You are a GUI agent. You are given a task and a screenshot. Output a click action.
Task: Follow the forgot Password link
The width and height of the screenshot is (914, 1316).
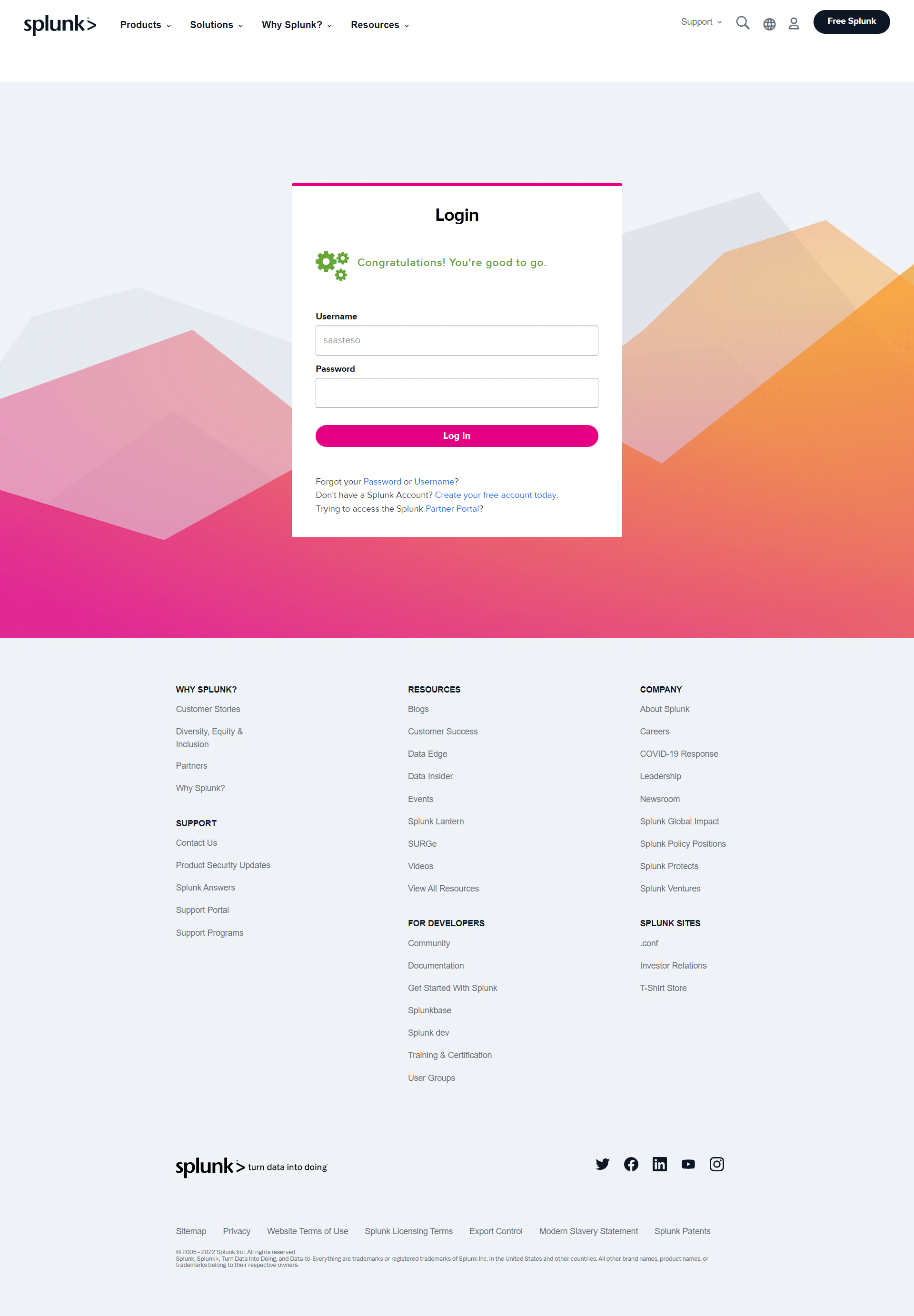coord(382,481)
